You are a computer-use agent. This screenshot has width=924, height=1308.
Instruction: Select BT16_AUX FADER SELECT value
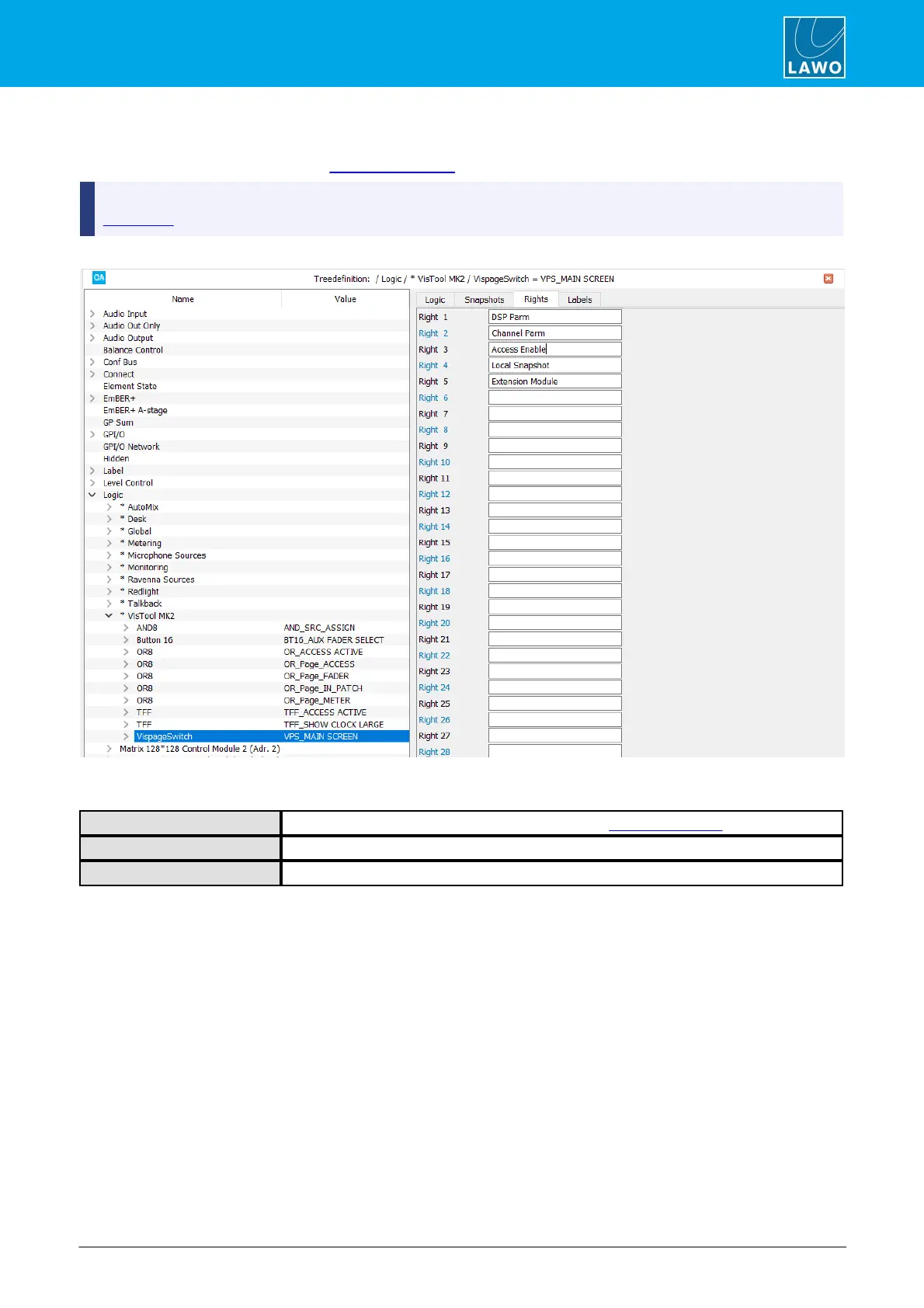click(334, 640)
